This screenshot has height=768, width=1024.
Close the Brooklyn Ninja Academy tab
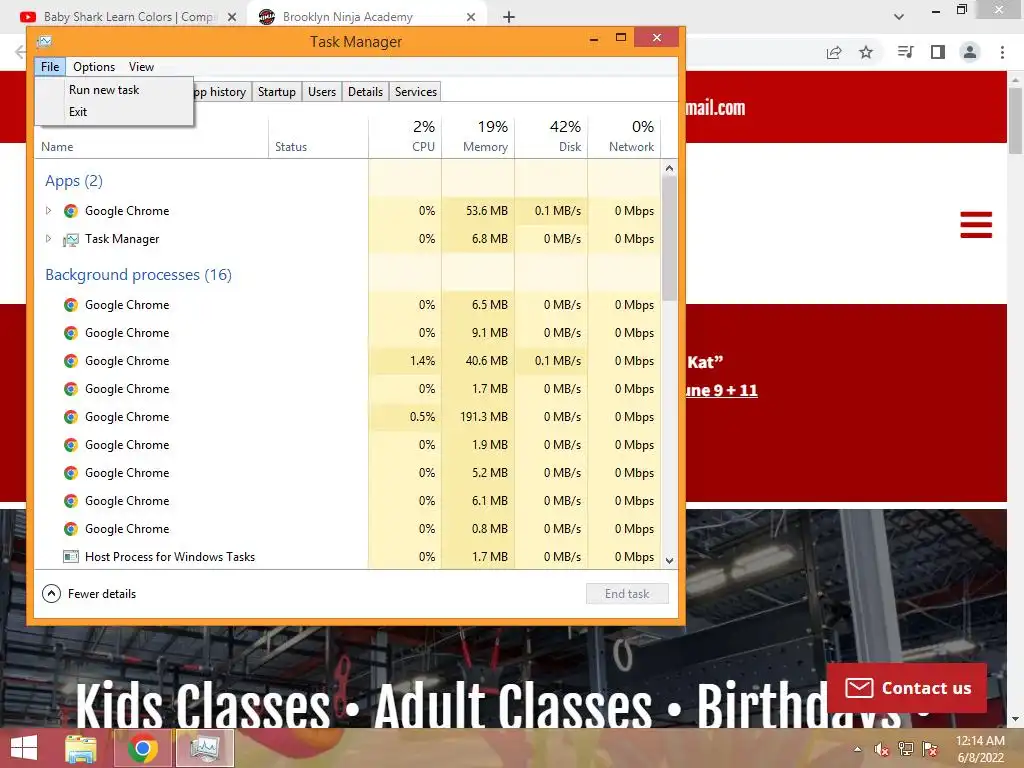point(471,17)
